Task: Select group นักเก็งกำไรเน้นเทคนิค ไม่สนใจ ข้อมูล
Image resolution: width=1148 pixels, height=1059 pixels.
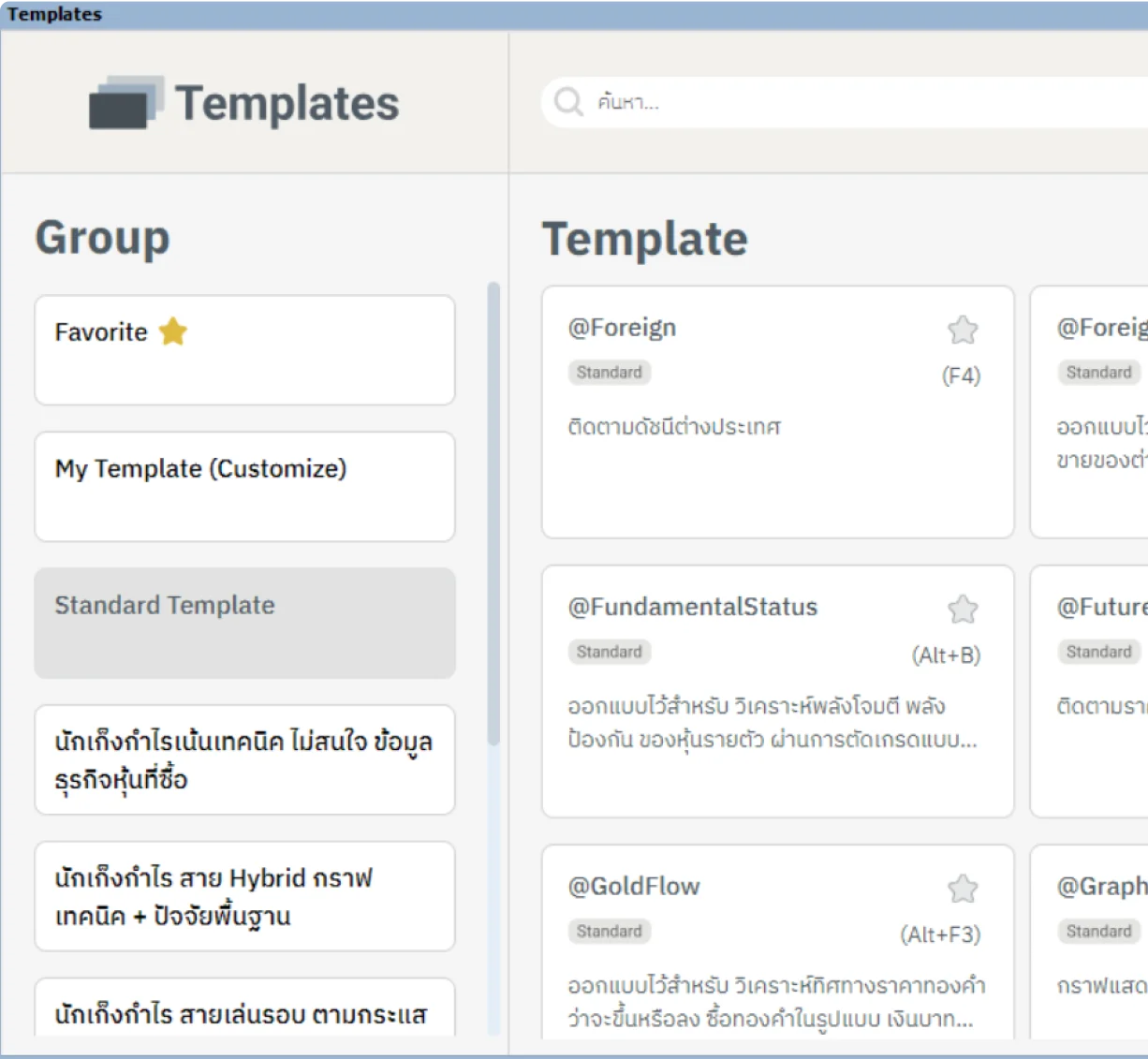Action: tap(244, 759)
